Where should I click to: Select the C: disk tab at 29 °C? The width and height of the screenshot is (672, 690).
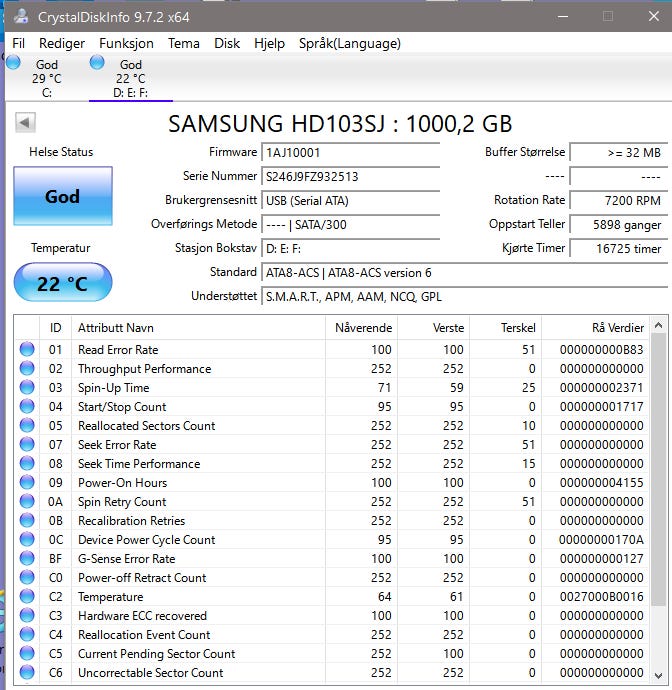(x=46, y=78)
